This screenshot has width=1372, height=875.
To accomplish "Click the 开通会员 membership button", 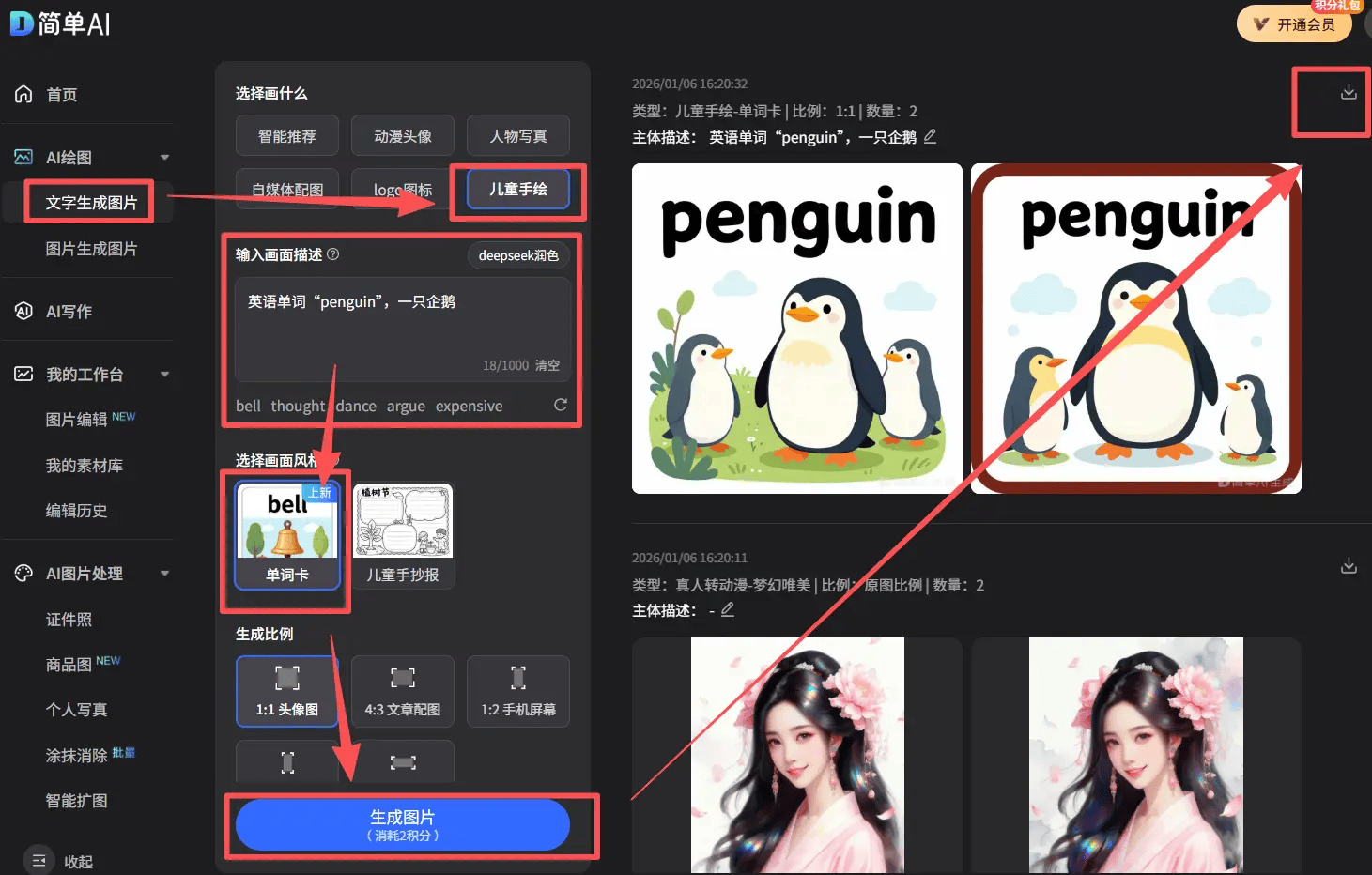I will pyautogui.click(x=1295, y=24).
